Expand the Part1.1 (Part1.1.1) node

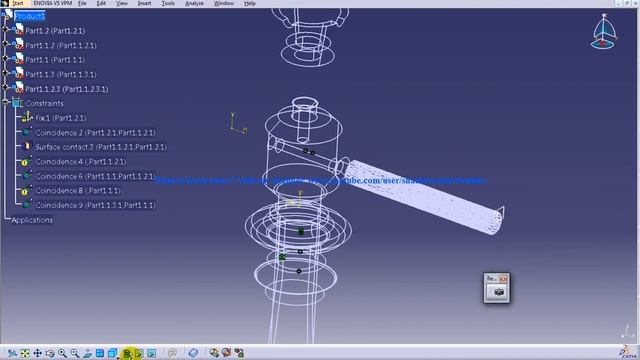click(x=5, y=58)
